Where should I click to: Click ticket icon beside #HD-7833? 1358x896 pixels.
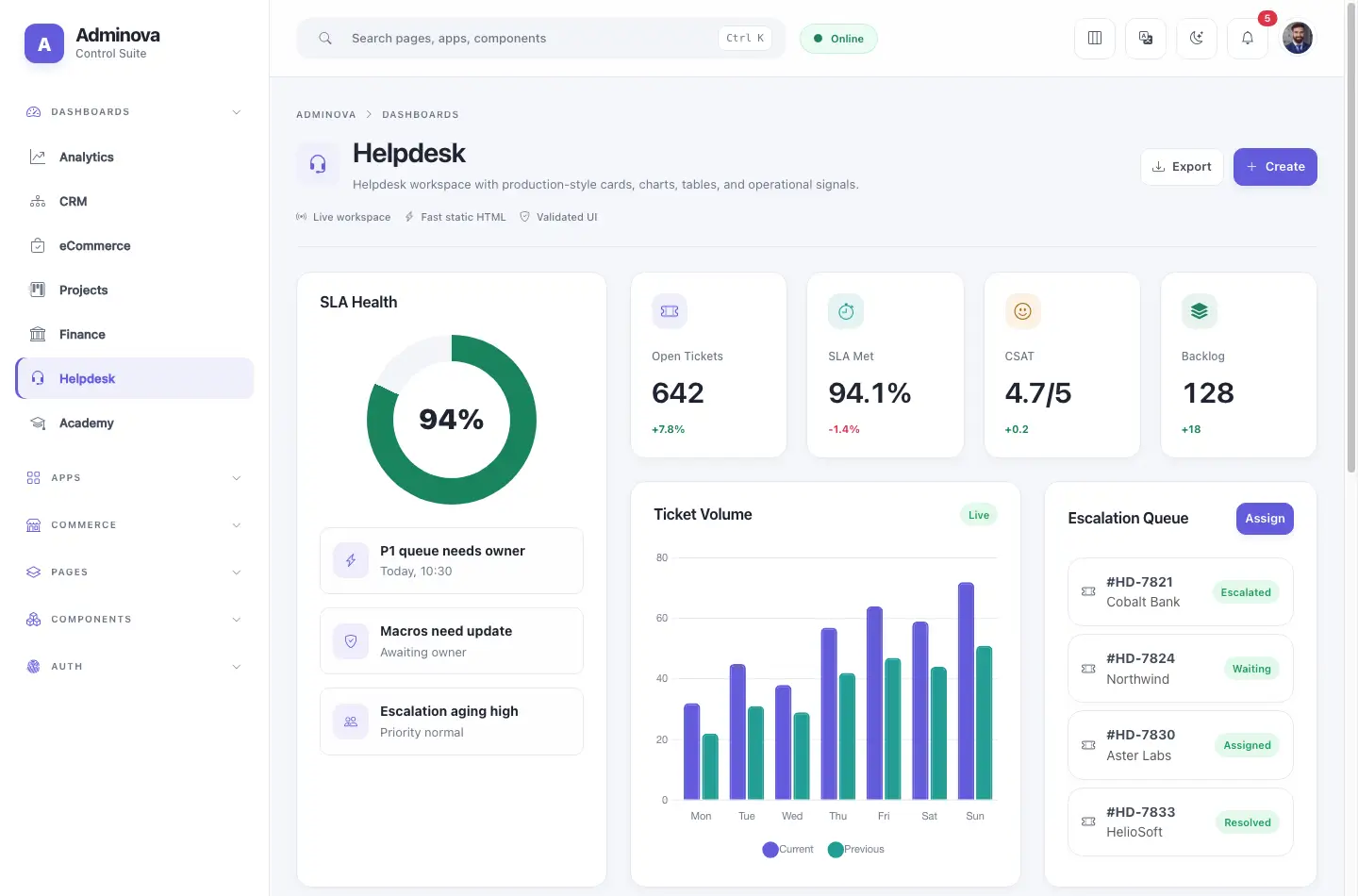(x=1088, y=821)
